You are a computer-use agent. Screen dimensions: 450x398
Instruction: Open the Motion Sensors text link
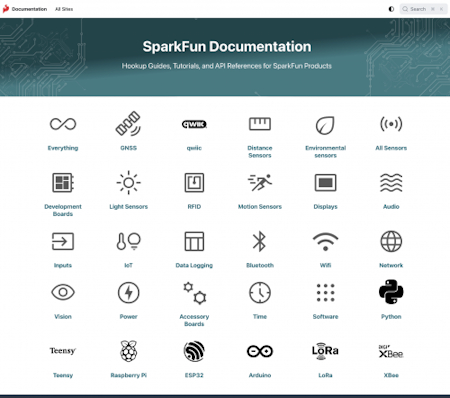(x=260, y=207)
